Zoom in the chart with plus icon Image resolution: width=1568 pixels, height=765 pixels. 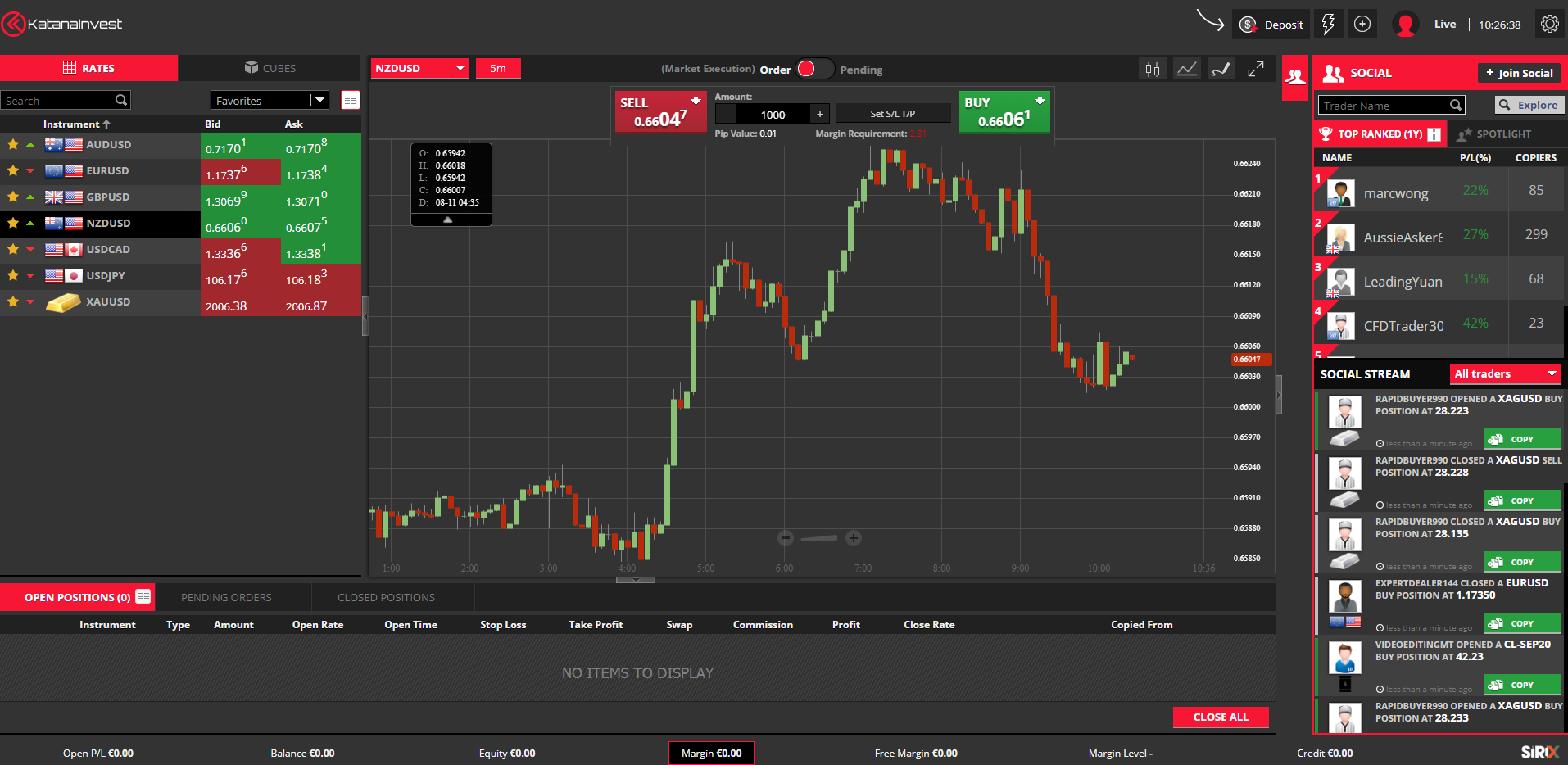click(853, 538)
